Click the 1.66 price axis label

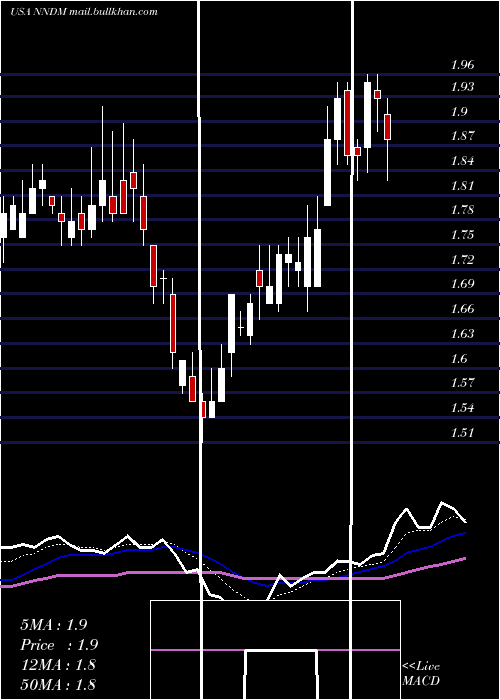click(462, 309)
